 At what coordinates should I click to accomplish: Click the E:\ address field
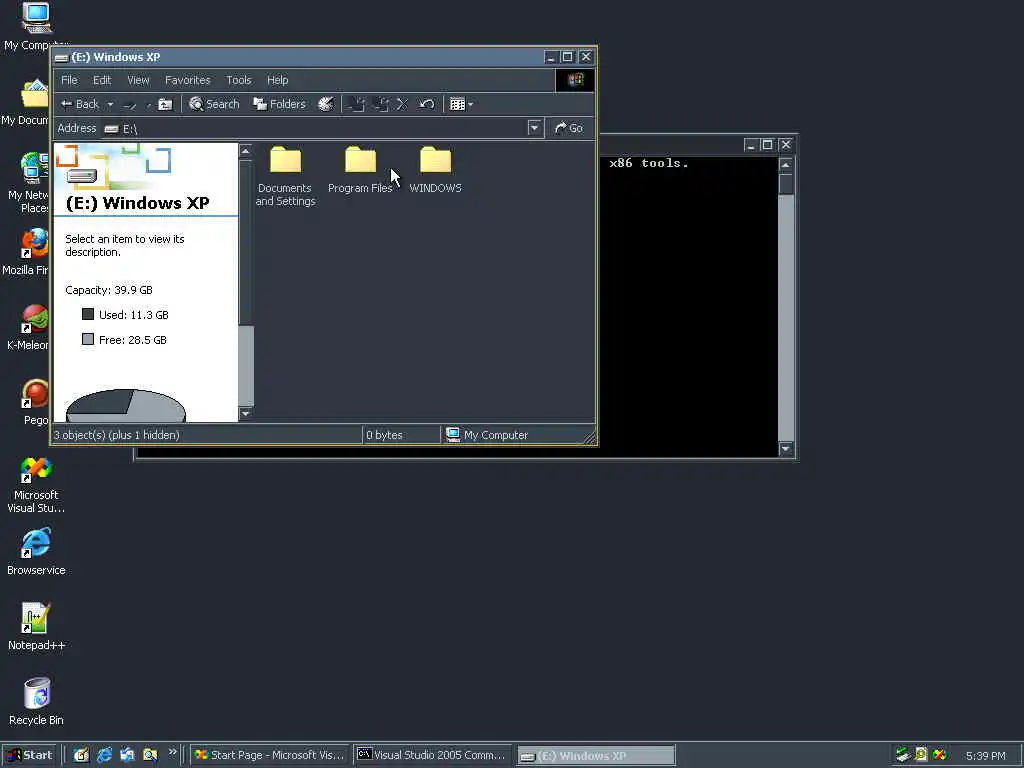(x=315, y=129)
